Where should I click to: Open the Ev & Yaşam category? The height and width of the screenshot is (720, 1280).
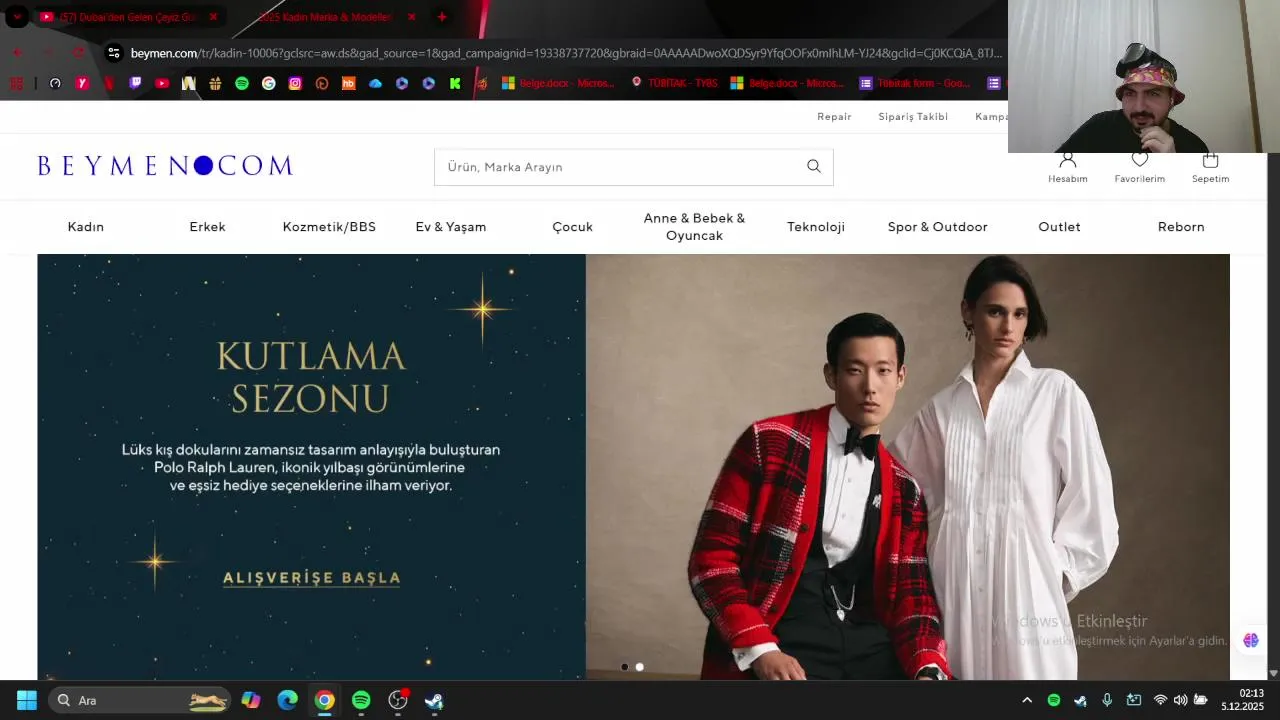[451, 227]
